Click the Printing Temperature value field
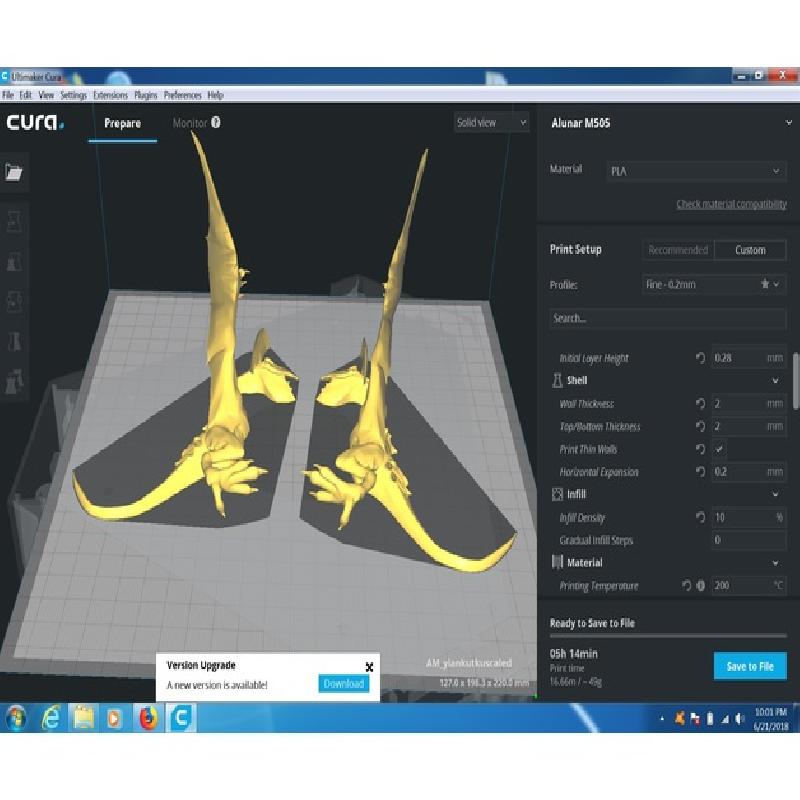This screenshot has width=800, height=800. pos(748,585)
